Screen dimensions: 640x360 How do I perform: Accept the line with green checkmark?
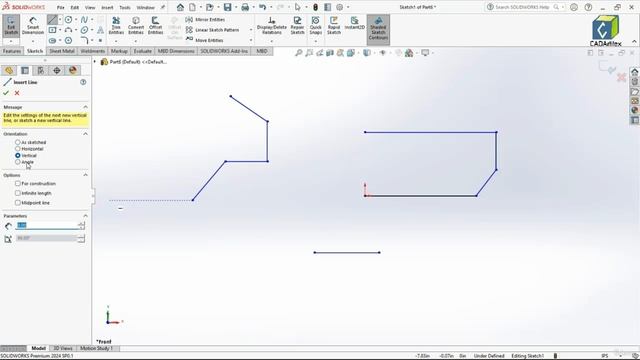[6, 93]
